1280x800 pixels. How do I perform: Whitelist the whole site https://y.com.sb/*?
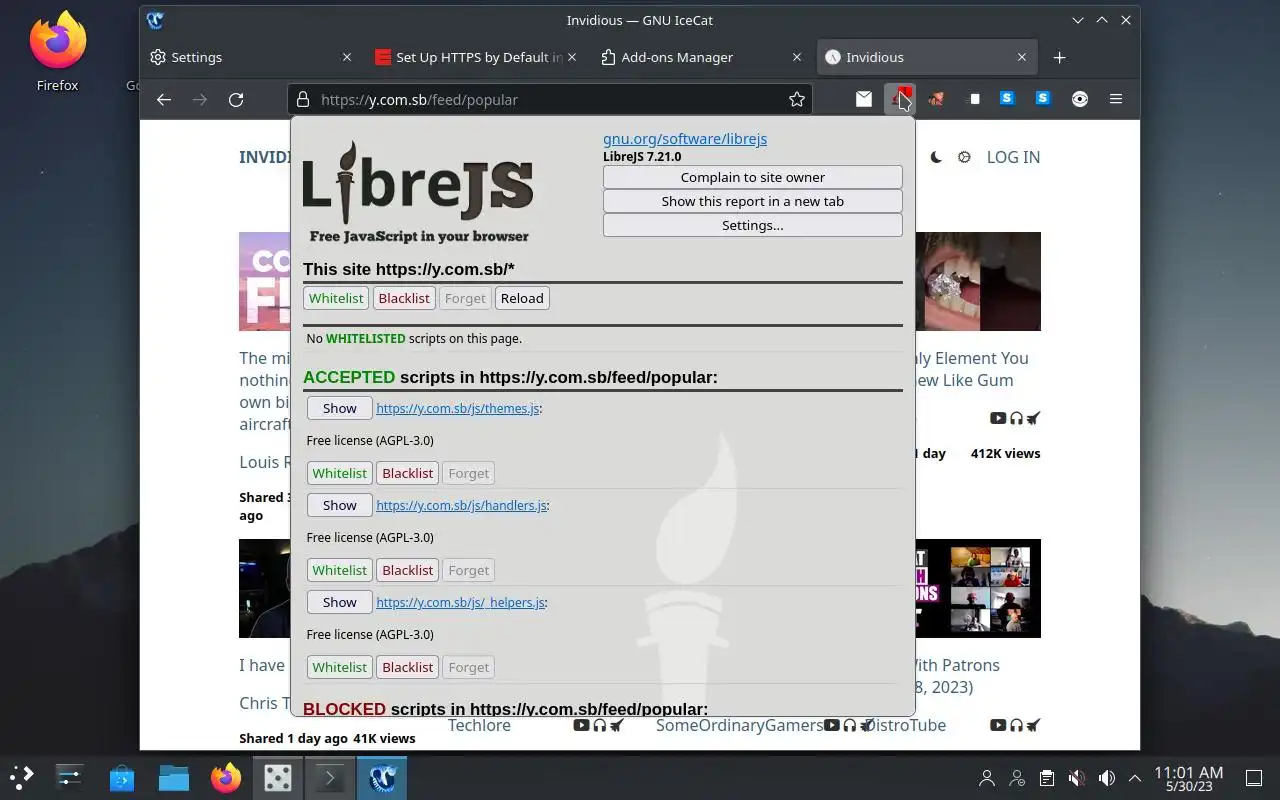click(x=336, y=298)
